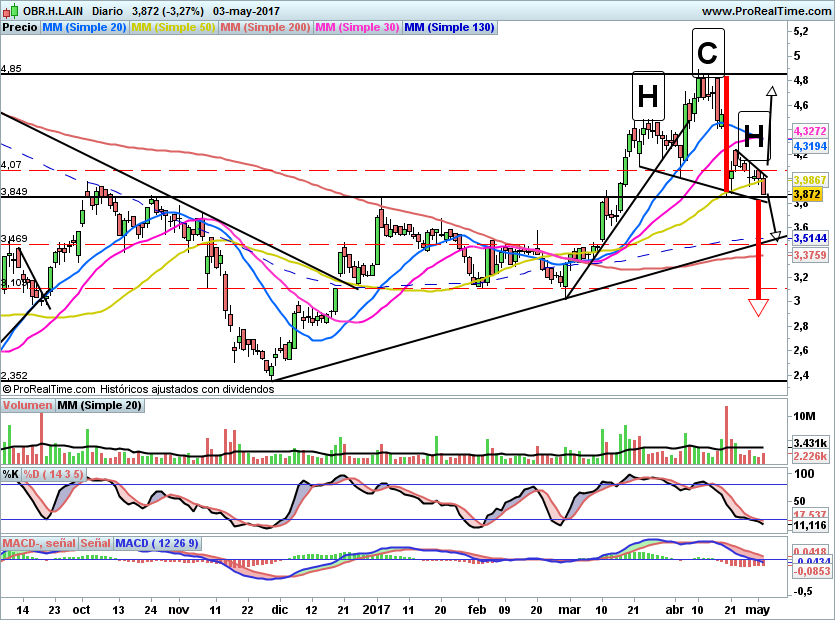Click the 3,431k volume value tag
The image size is (835, 620).
[808, 442]
